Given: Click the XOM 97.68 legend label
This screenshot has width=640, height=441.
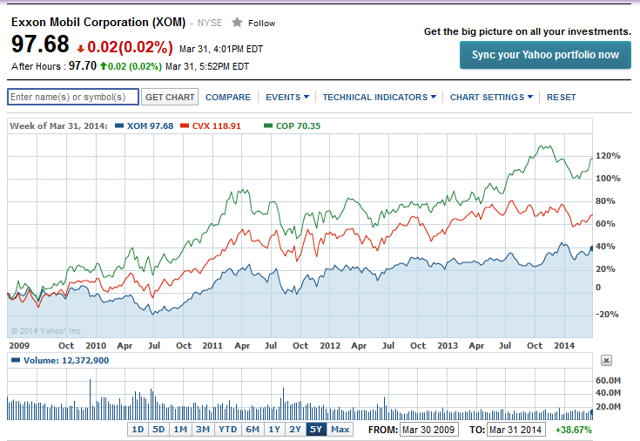Looking at the screenshot, I should (x=150, y=126).
